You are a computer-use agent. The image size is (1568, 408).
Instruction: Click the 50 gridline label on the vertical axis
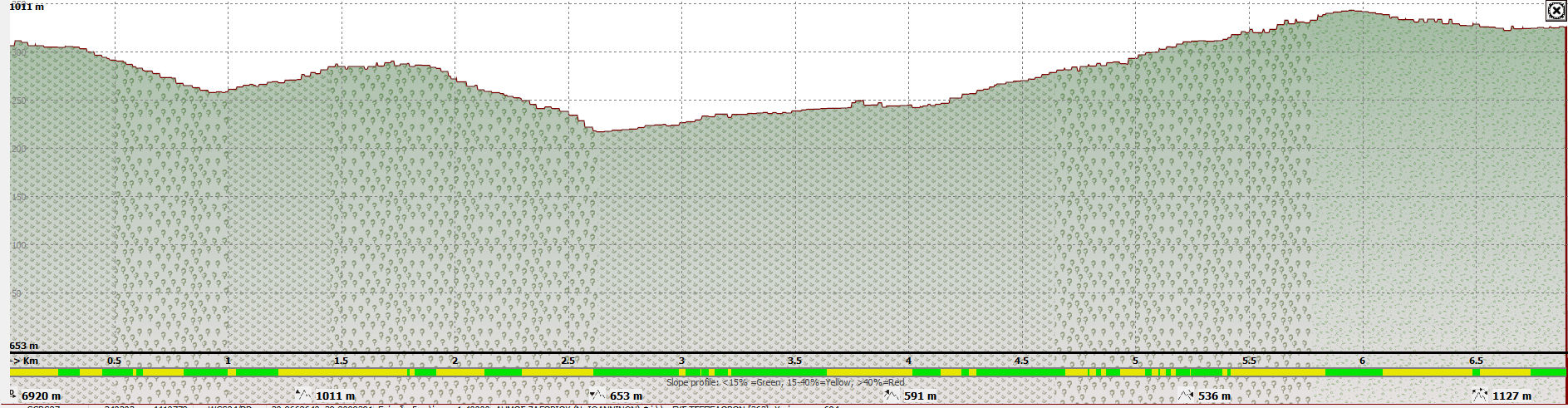(x=16, y=293)
